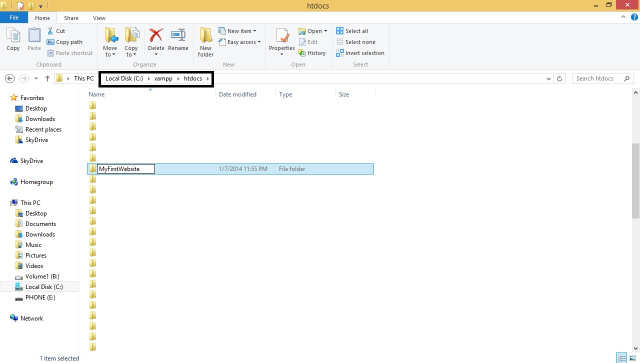
Task: Click the Copy icon in Clipboard group
Action: coord(13,39)
